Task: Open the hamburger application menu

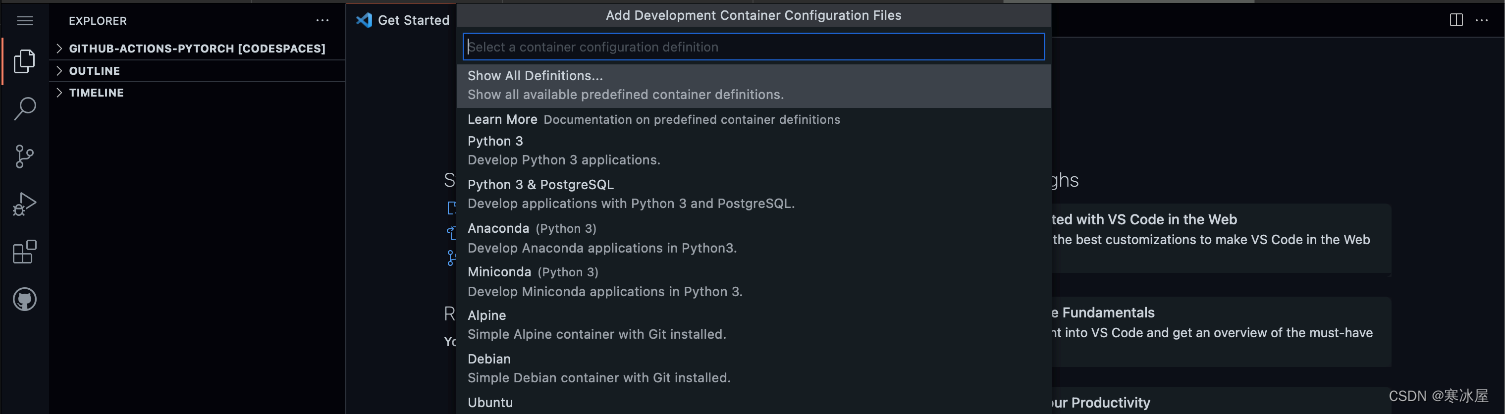Action: click(25, 20)
